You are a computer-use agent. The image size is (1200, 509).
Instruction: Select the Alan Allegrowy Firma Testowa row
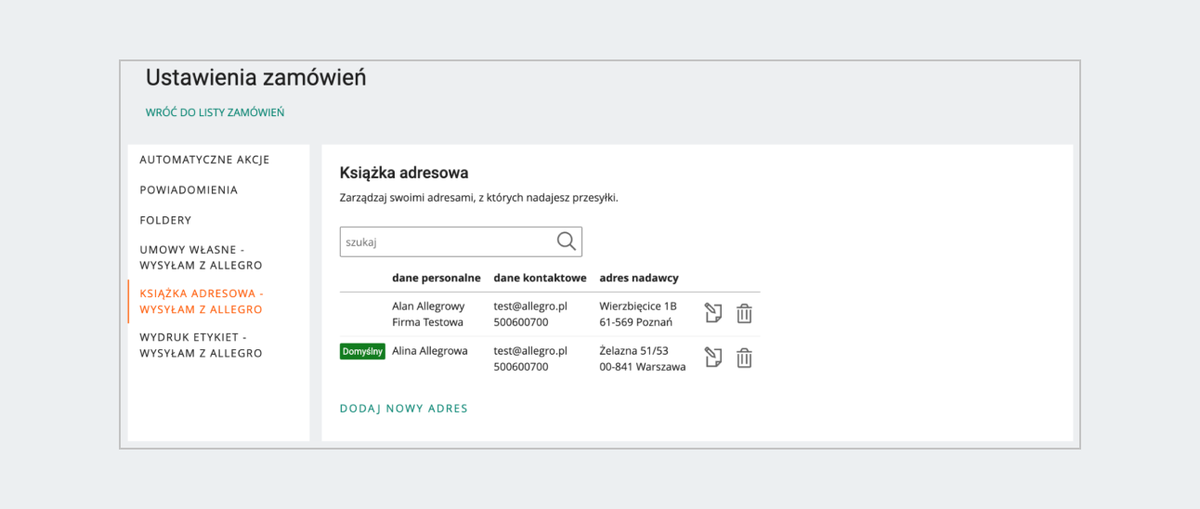pos(550,314)
